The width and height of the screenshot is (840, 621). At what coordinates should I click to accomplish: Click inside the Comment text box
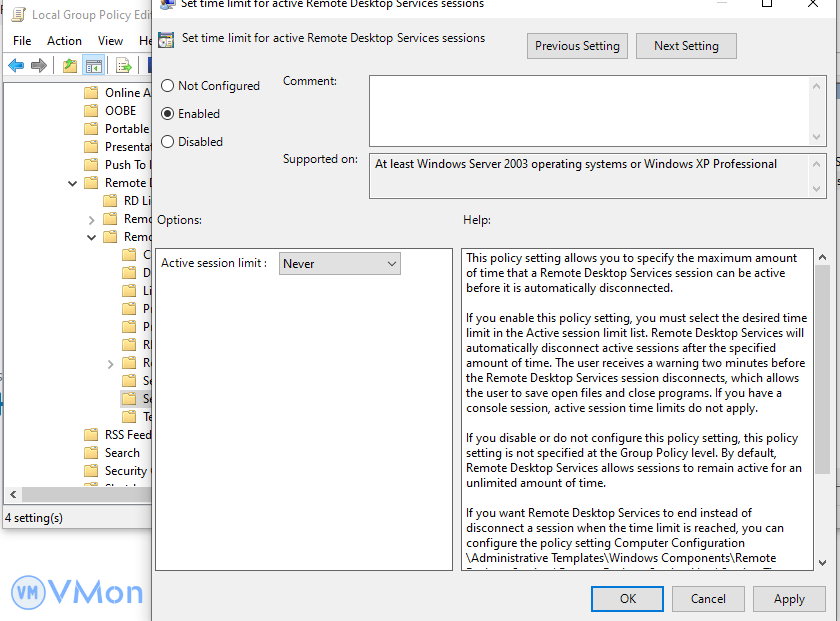(x=588, y=111)
